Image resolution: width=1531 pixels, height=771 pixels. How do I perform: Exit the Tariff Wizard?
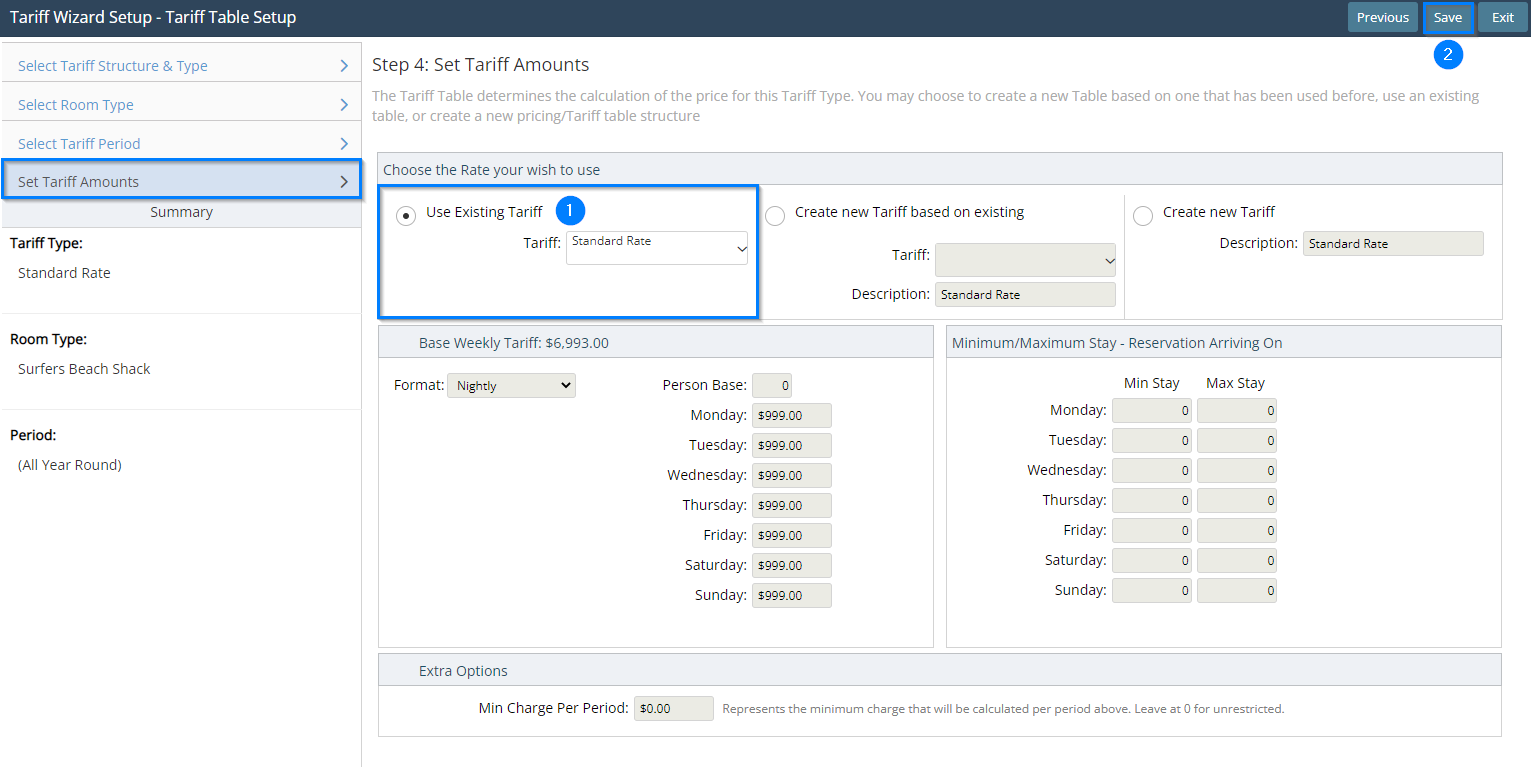[x=1502, y=18]
